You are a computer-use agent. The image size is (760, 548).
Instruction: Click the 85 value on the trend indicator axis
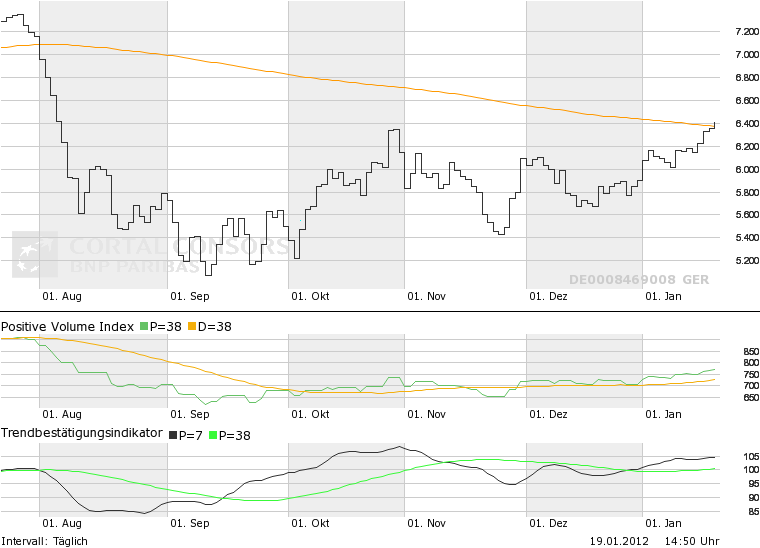pyautogui.click(x=753, y=512)
